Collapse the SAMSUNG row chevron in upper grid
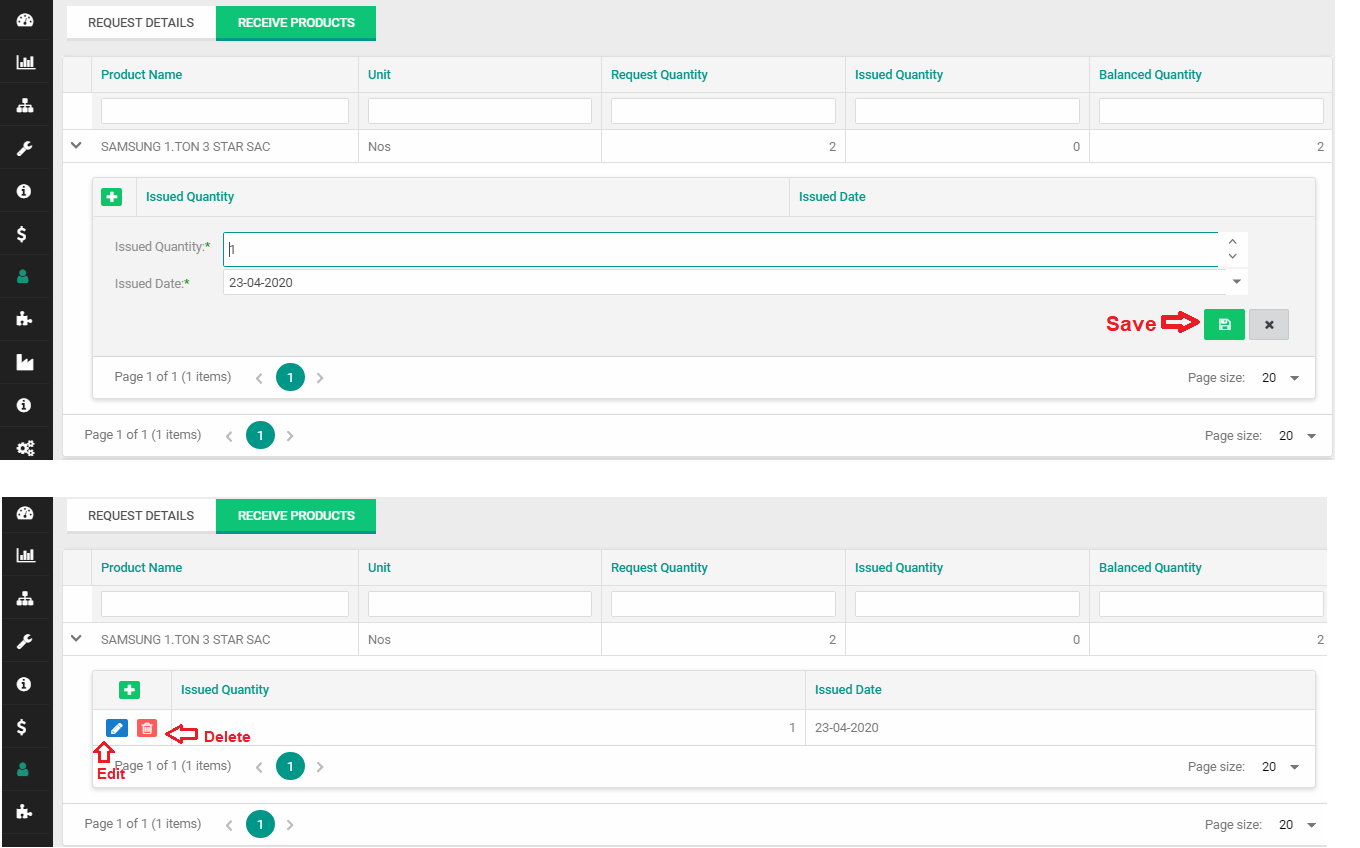The image size is (1360, 848). click(76, 146)
